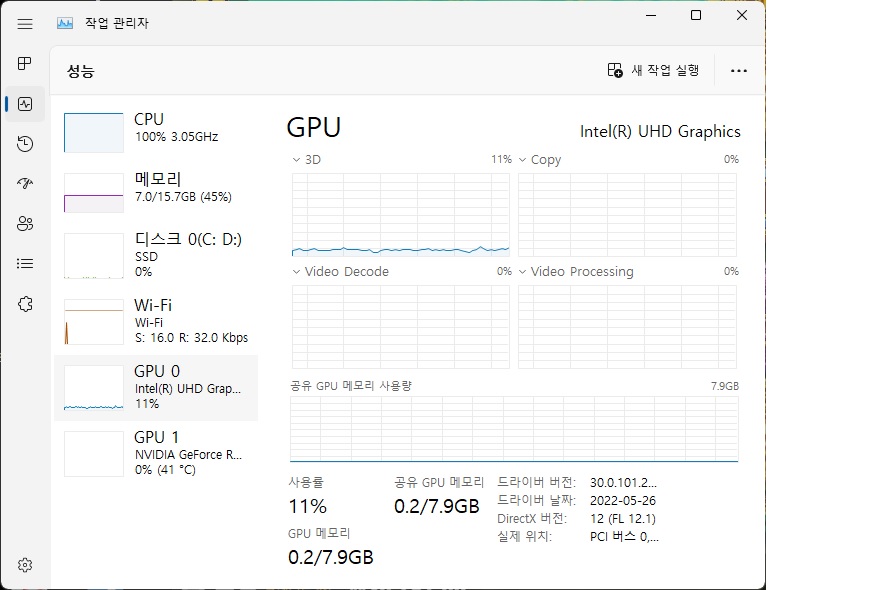Open the App history icon

pos(24,144)
